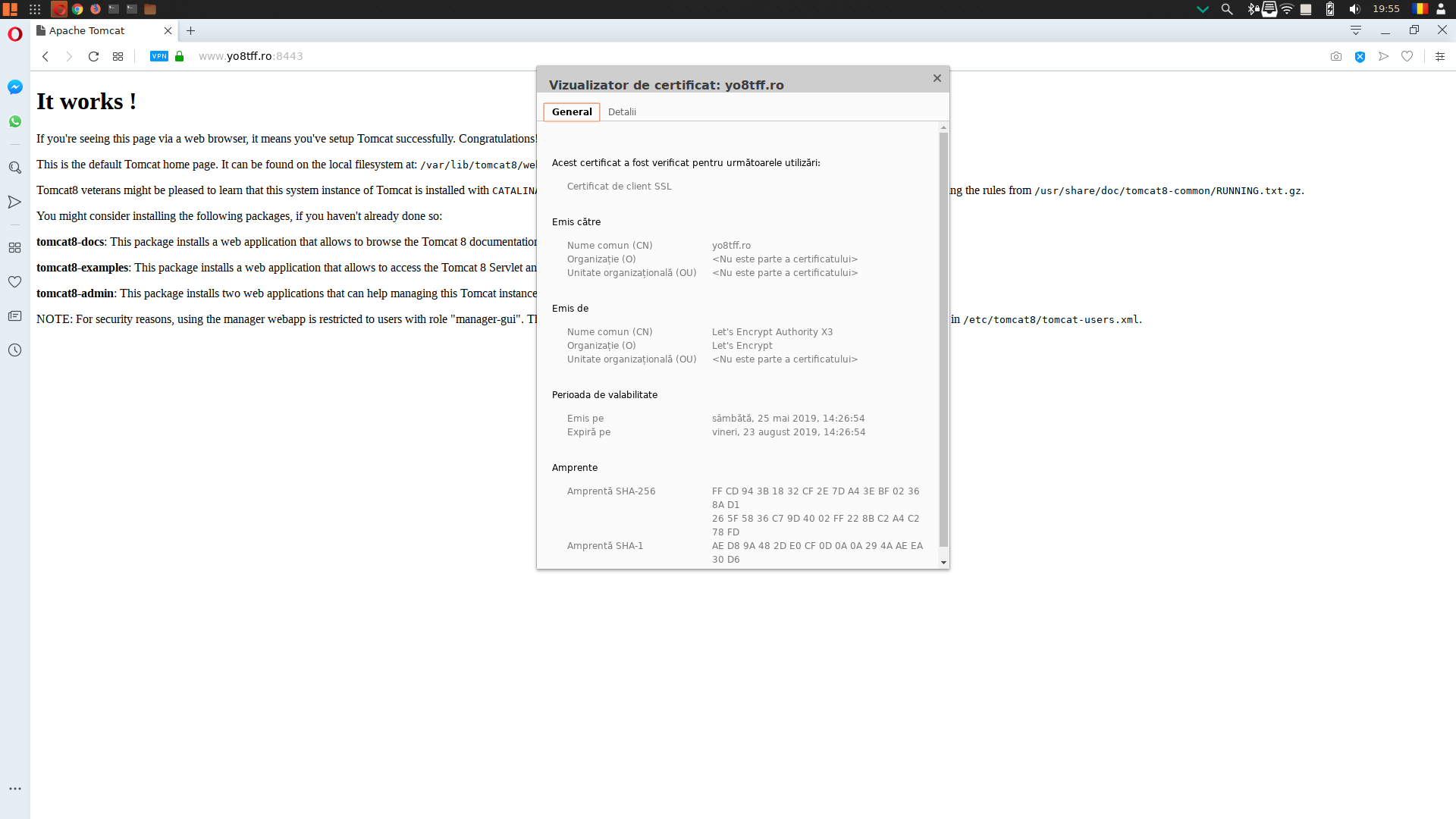This screenshot has width=1456, height=819.
Task: Click the "Amprentă SHA-1" label
Action: (604, 546)
